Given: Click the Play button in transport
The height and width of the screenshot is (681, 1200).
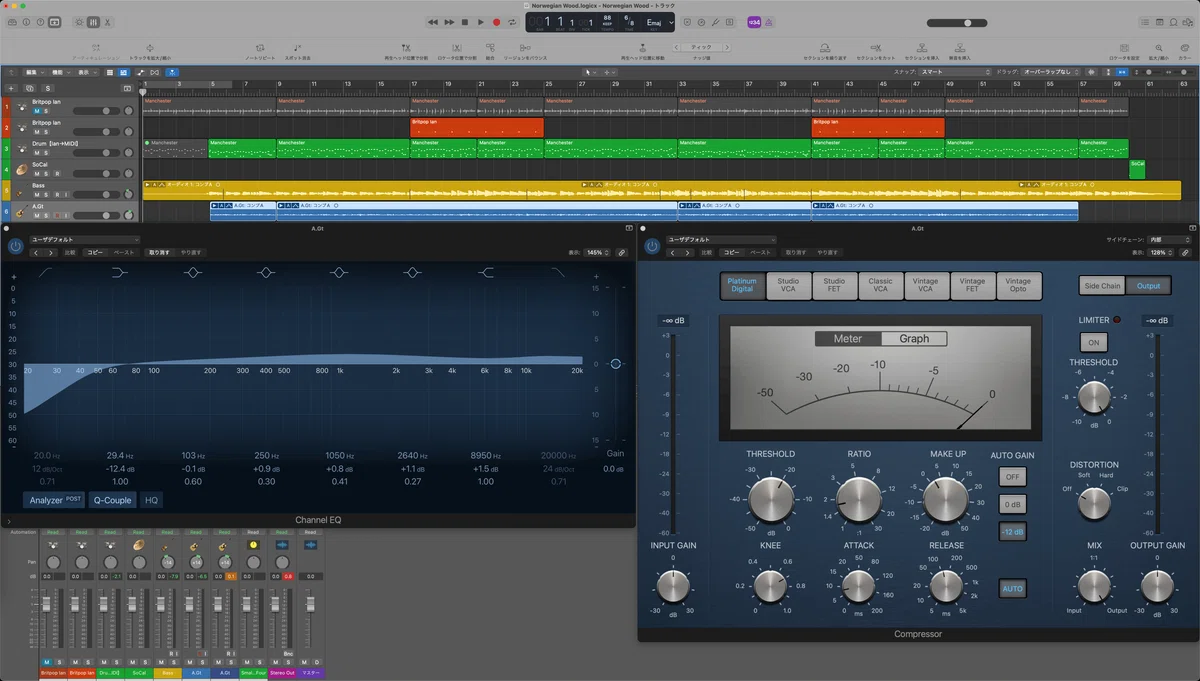Looking at the screenshot, I should [481, 21].
